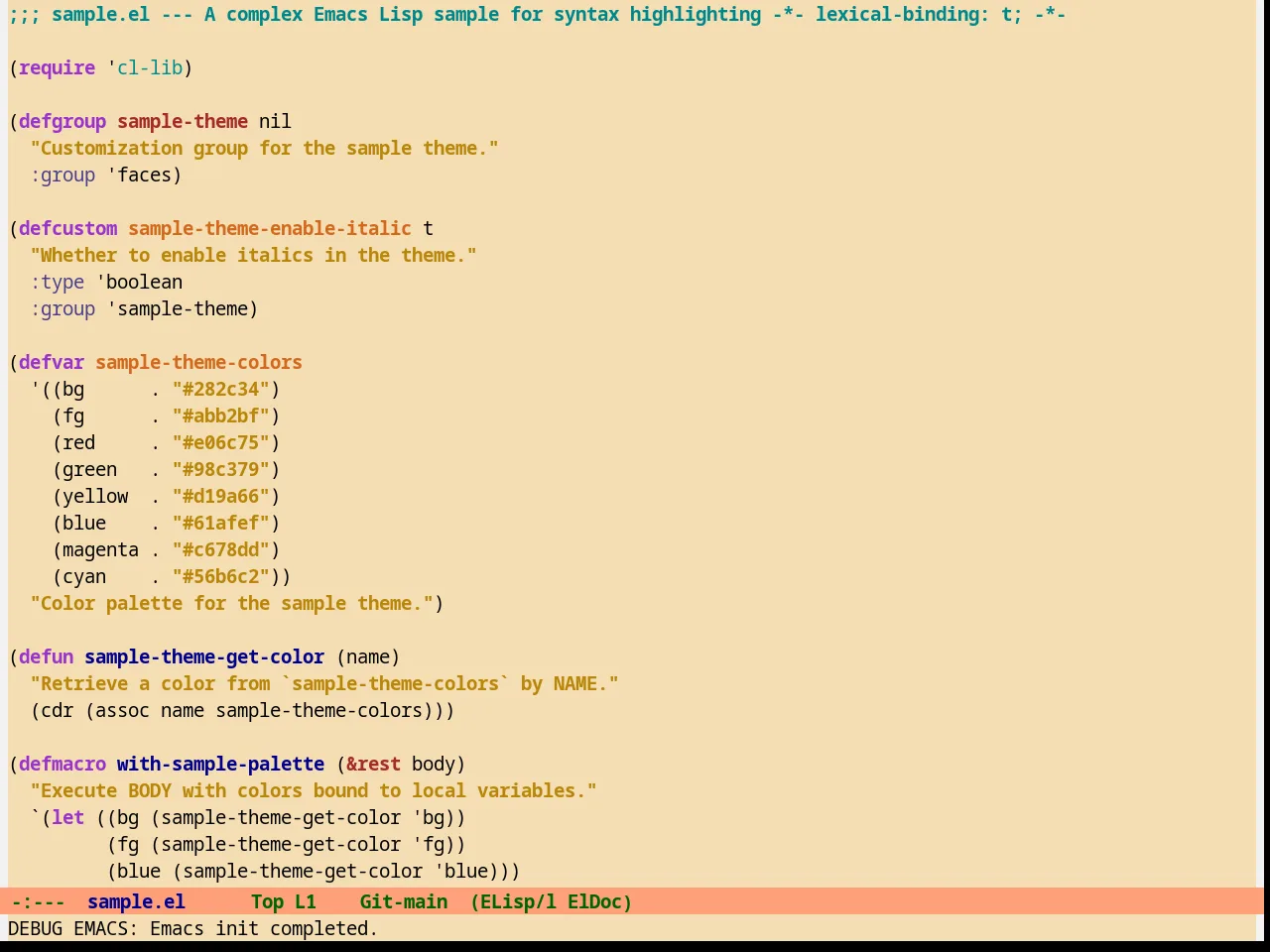
Task: Click the "#61afef" color string
Action: (x=220, y=523)
